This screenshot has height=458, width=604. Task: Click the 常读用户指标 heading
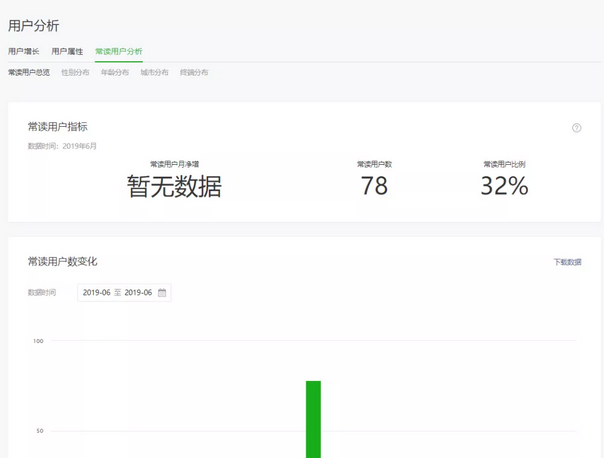(57, 127)
